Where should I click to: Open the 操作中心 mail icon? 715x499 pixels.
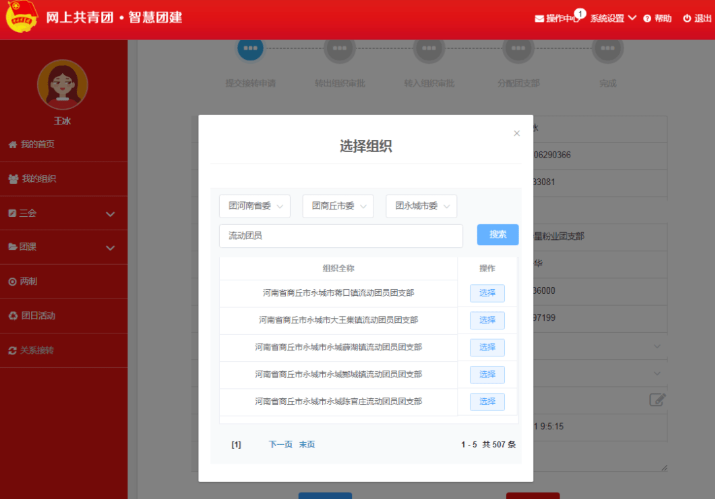(539, 19)
